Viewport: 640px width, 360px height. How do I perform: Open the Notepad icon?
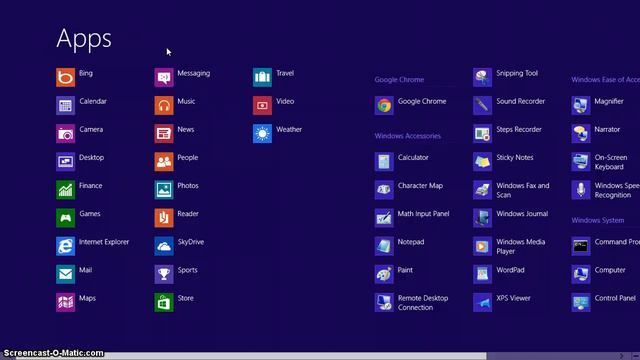(384, 247)
